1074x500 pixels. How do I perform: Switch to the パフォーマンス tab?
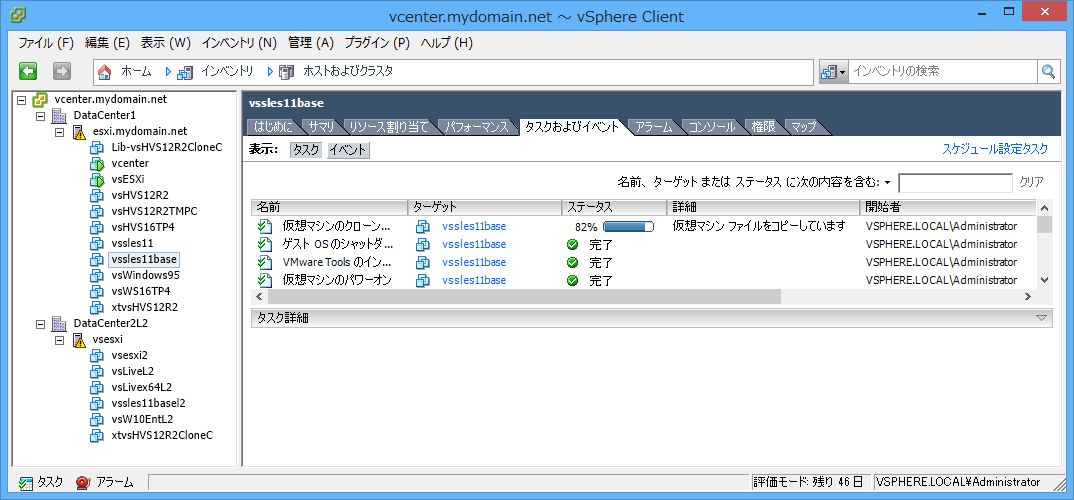coord(477,127)
